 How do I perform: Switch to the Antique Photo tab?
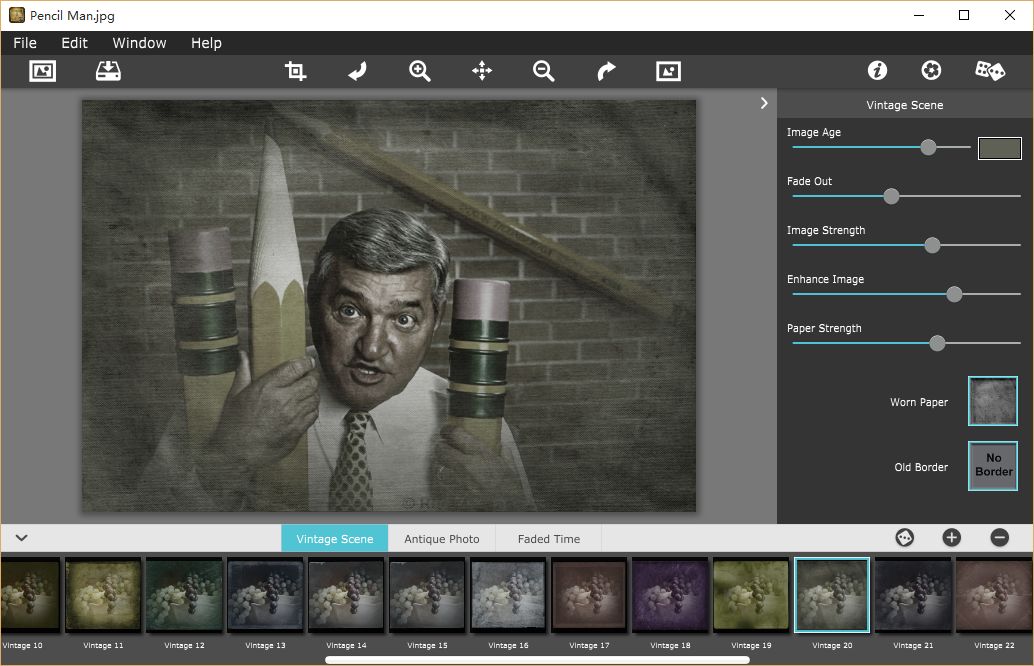pos(441,539)
